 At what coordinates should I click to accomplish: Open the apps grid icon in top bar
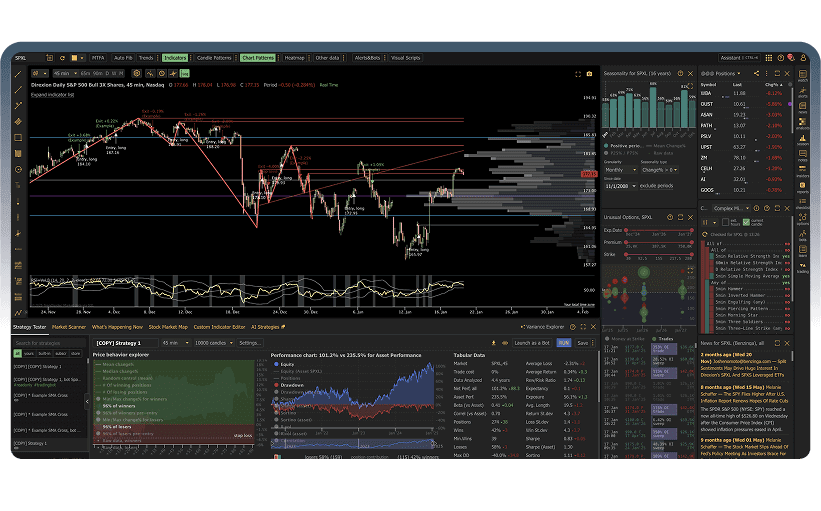click(769, 58)
